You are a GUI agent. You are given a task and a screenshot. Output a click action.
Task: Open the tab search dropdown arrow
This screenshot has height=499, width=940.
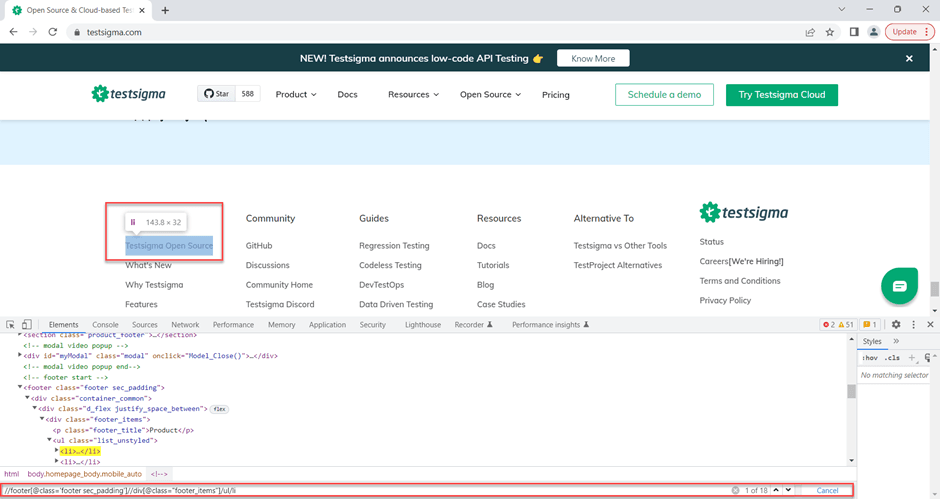[x=842, y=9]
